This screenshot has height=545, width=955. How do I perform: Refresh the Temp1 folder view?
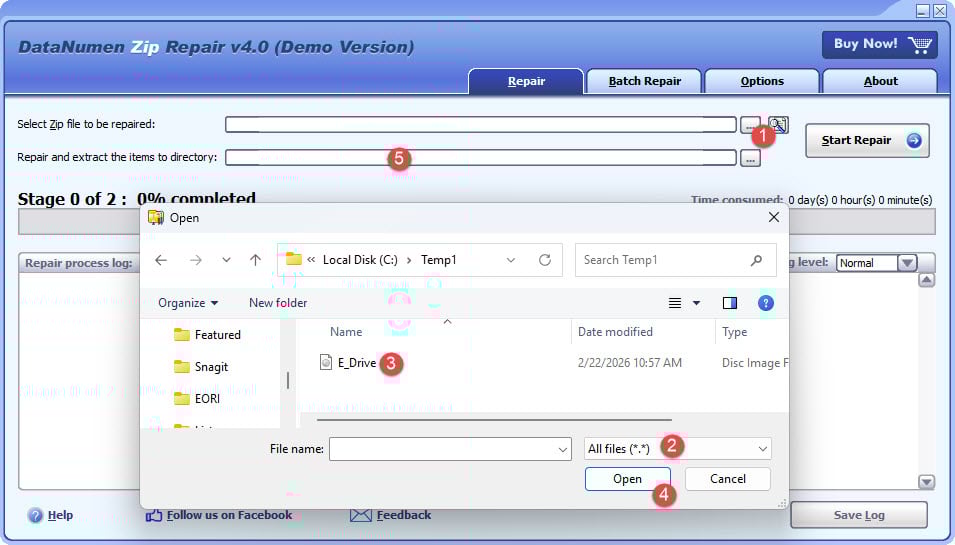point(545,260)
